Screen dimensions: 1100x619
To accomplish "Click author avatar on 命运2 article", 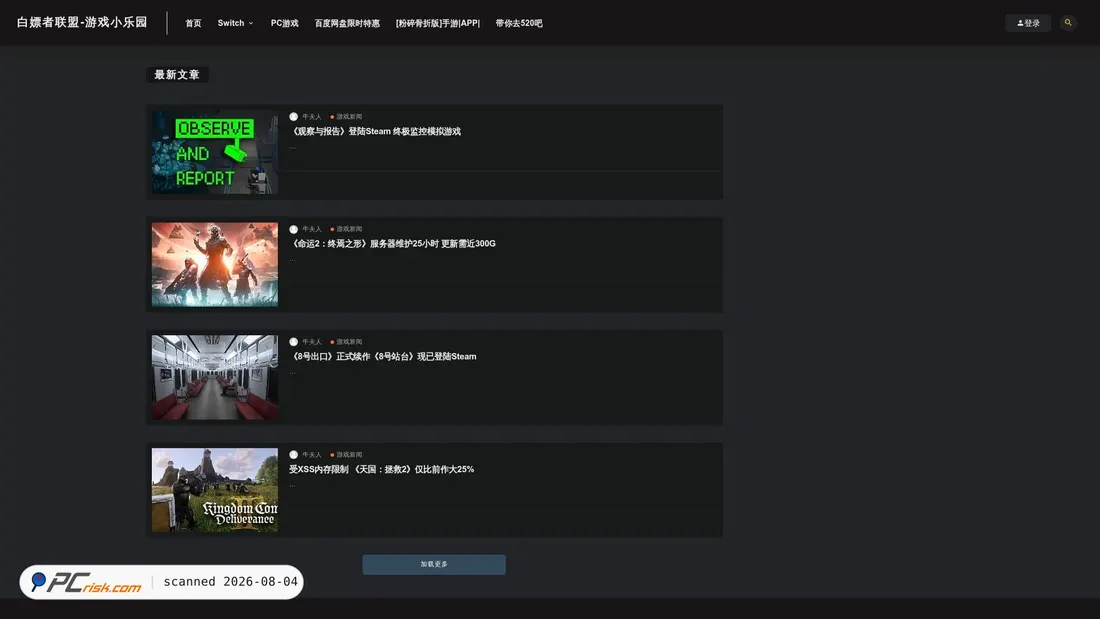I will [293, 229].
